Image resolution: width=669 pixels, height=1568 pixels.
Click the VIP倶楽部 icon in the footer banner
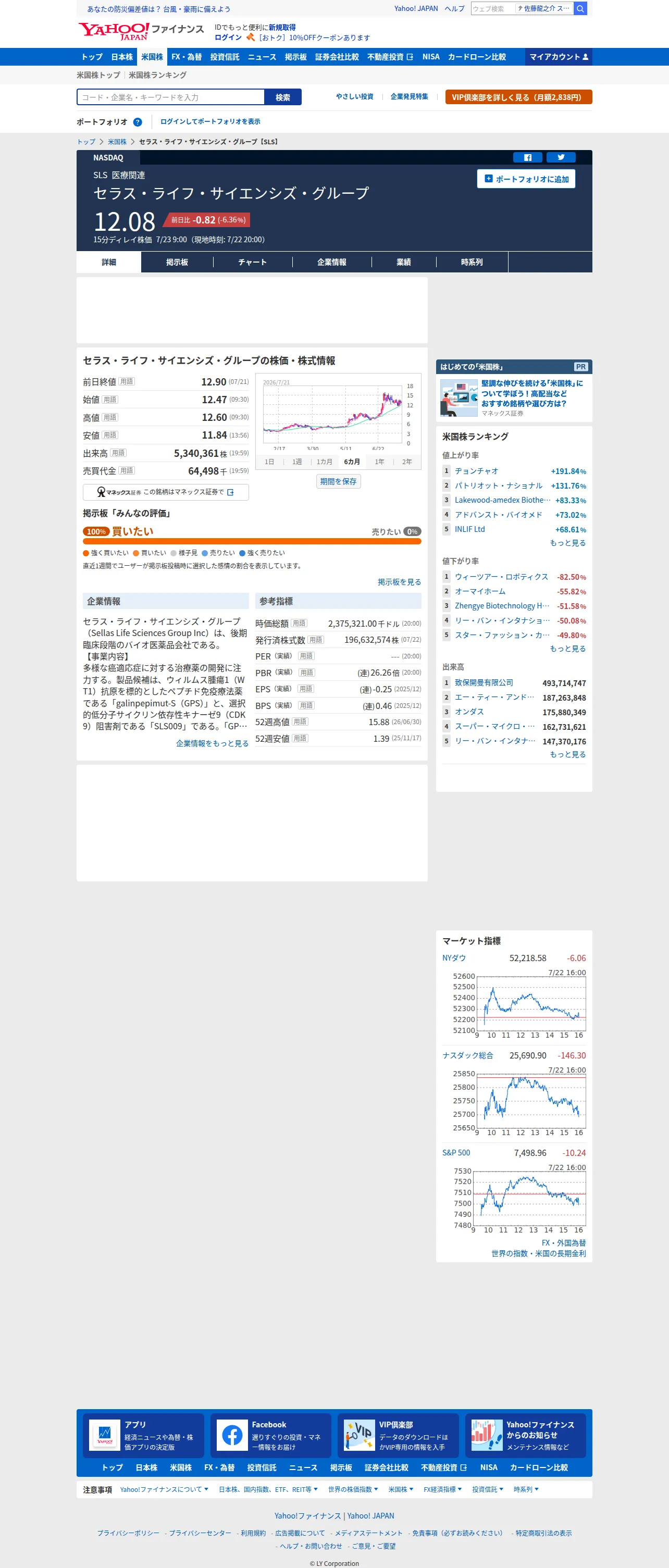[359, 1435]
